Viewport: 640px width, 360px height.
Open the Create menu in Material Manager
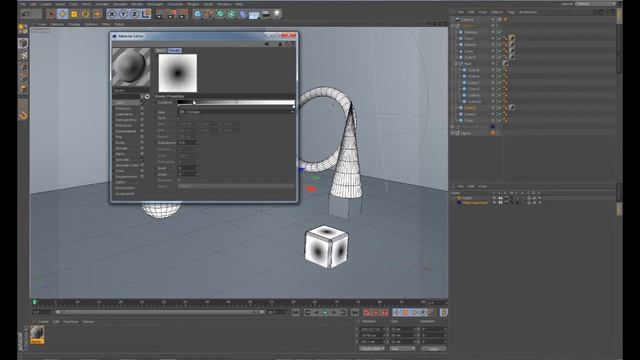point(43,322)
